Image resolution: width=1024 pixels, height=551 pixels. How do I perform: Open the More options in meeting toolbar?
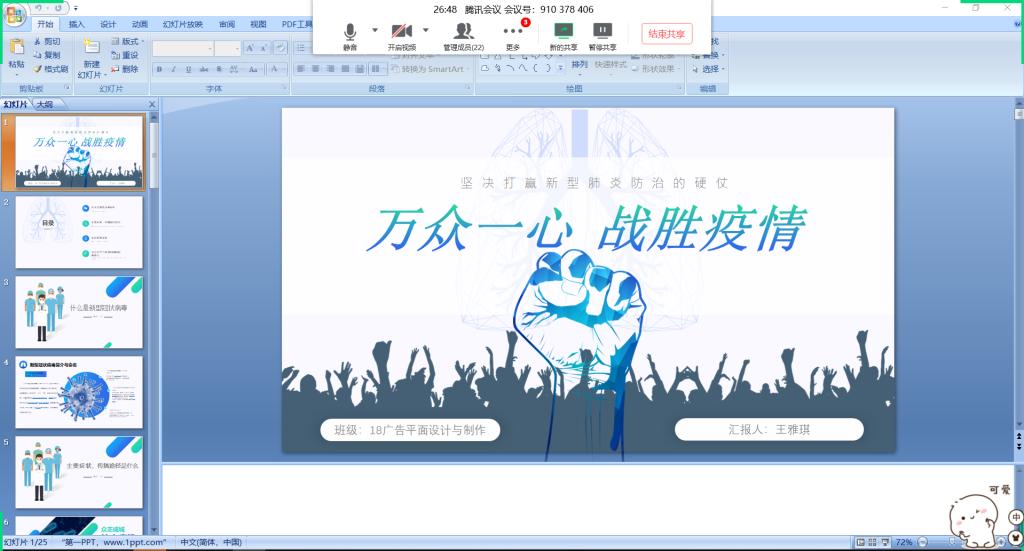pos(513,34)
